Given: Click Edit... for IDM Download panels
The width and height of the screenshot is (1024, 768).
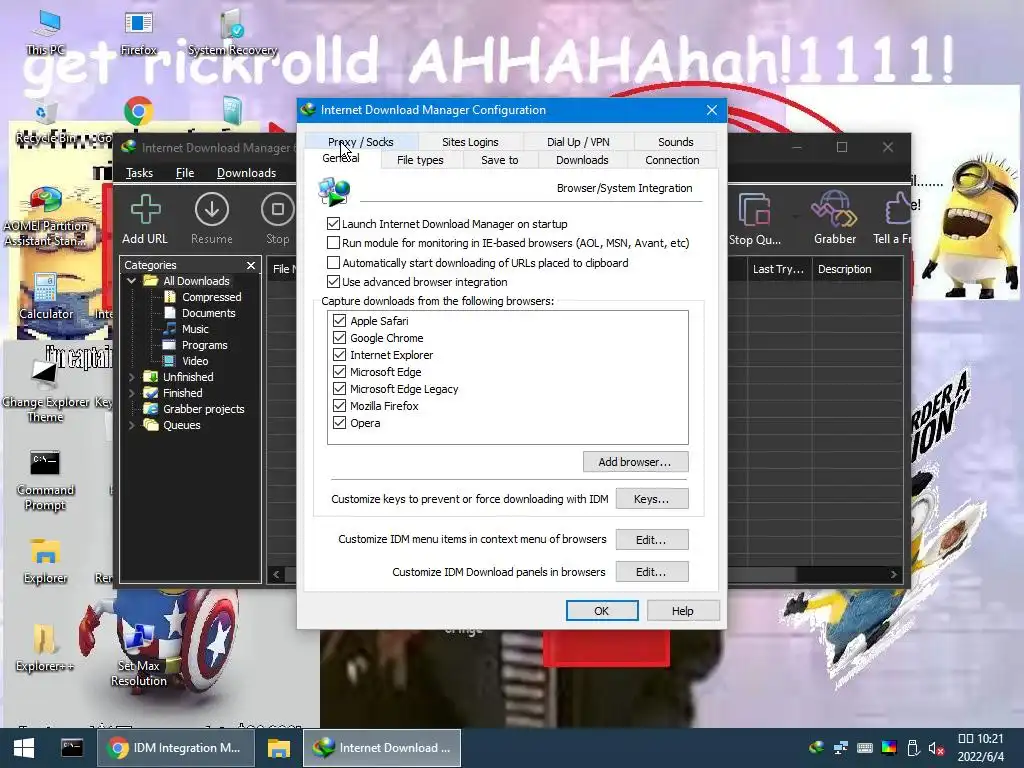Looking at the screenshot, I should point(652,571).
